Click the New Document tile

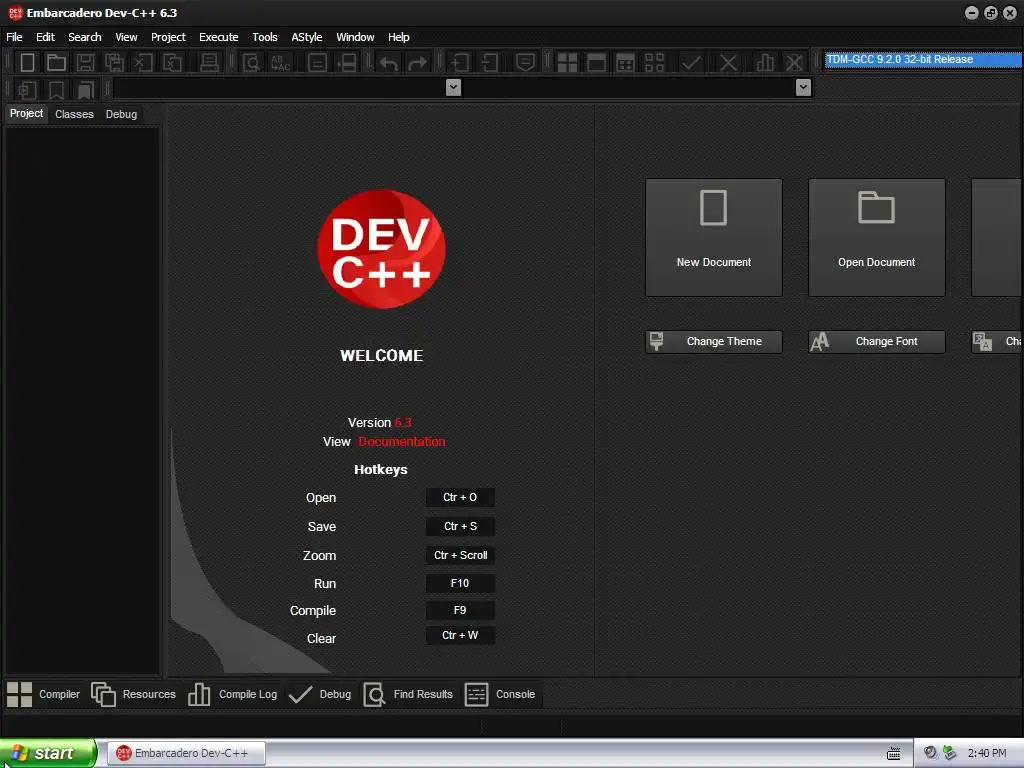point(714,238)
